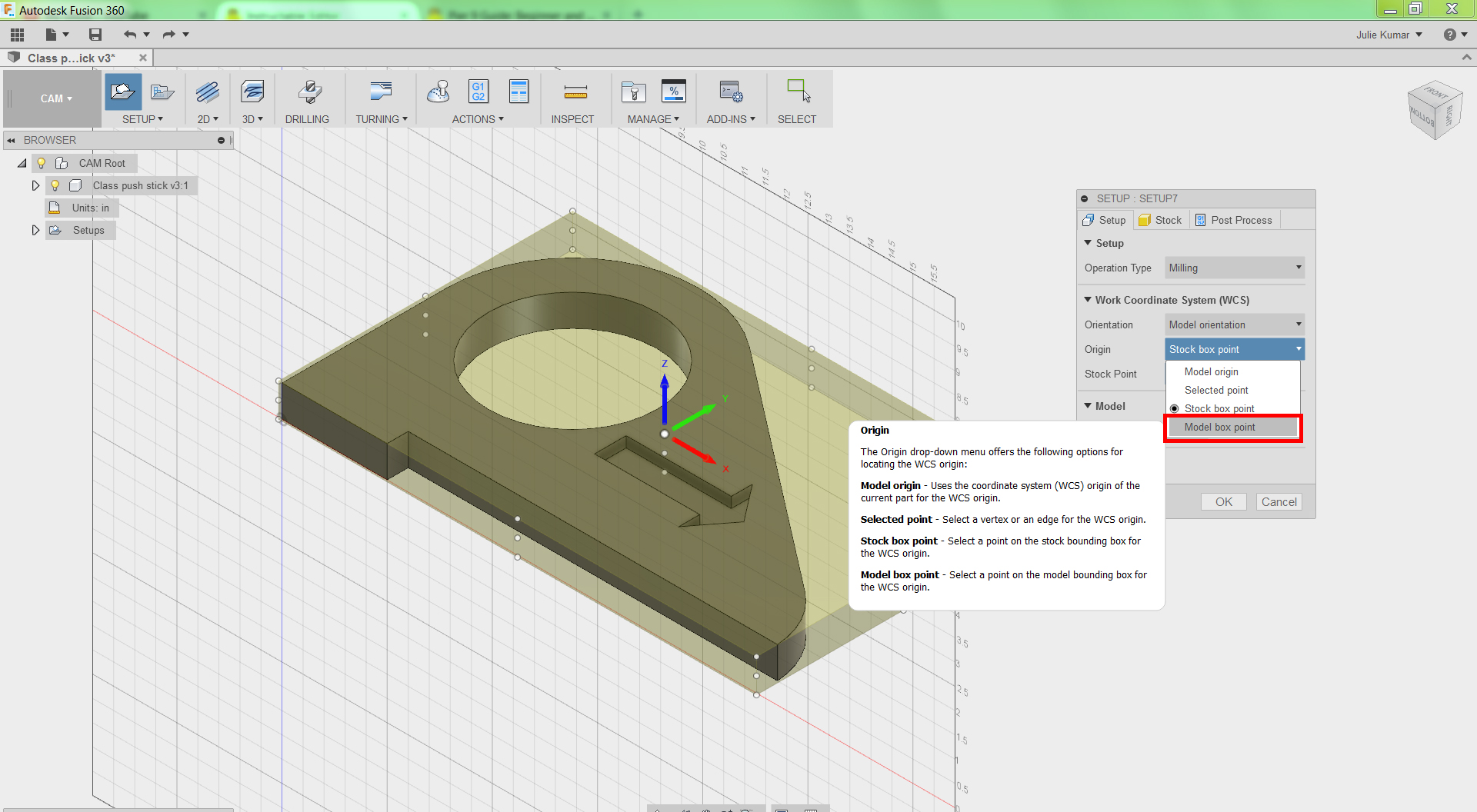Image resolution: width=1477 pixels, height=812 pixels.
Task: Click the Origin Stock box point dropdown
Action: [1235, 349]
